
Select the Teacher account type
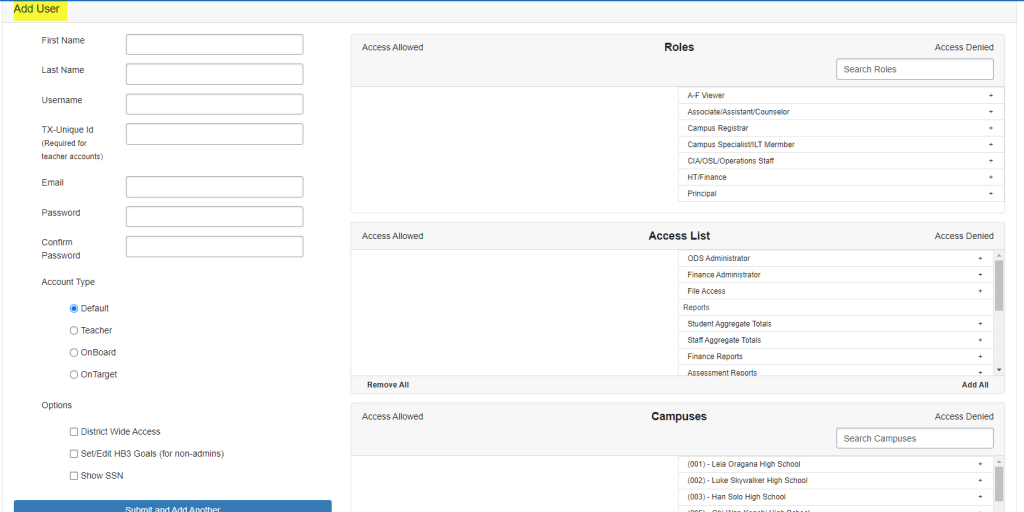click(74, 330)
